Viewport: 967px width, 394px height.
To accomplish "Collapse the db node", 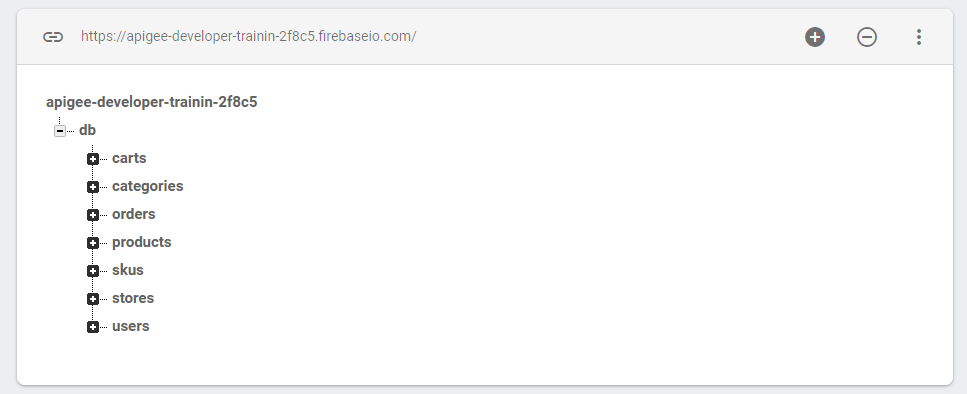I will (x=60, y=131).
